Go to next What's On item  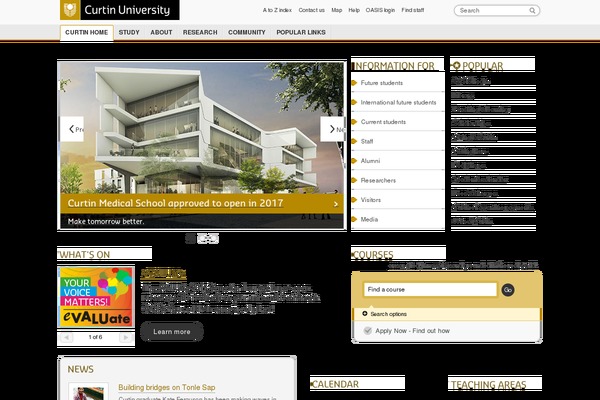[125, 337]
